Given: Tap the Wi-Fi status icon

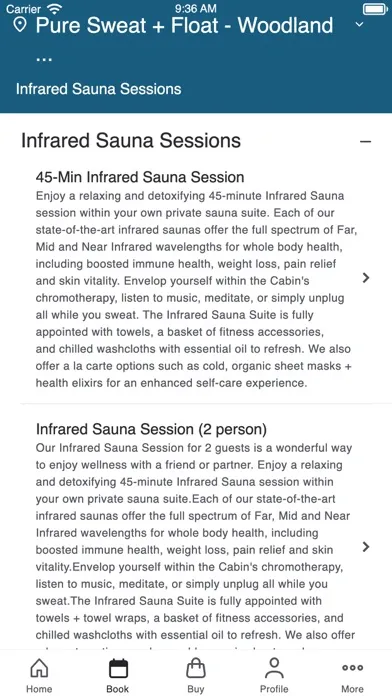Looking at the screenshot, I should [55, 8].
